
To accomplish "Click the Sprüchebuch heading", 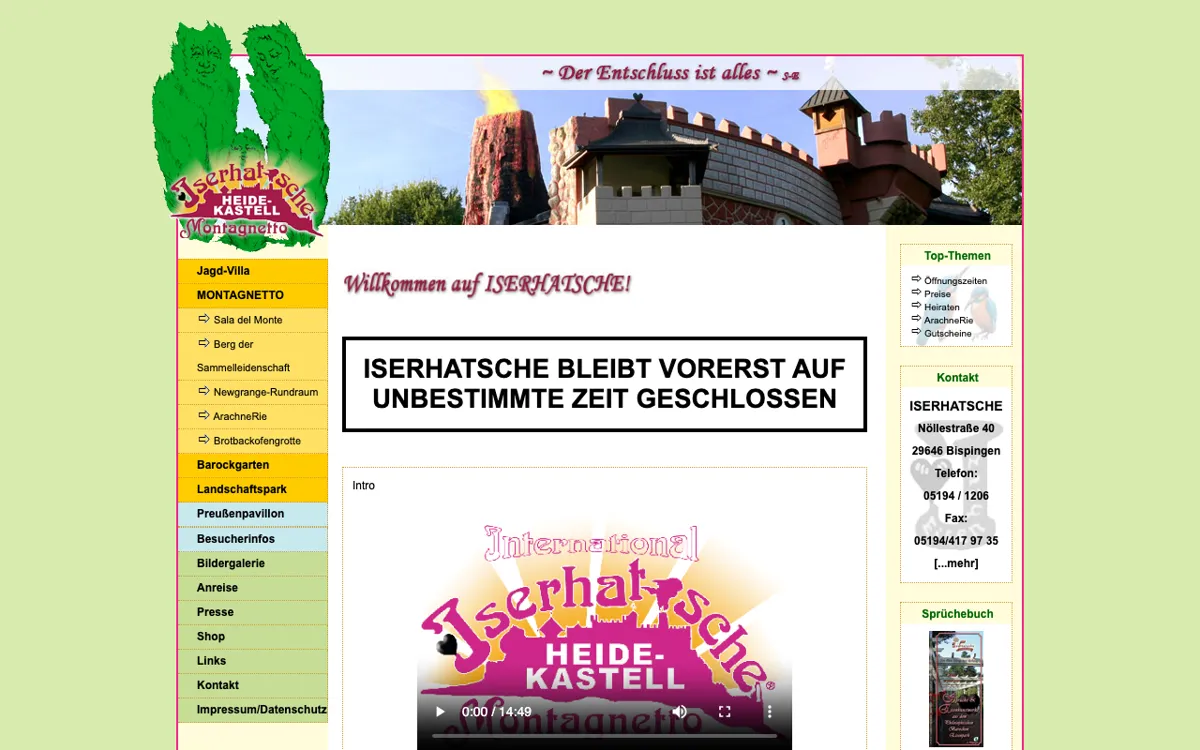I will [x=957, y=614].
